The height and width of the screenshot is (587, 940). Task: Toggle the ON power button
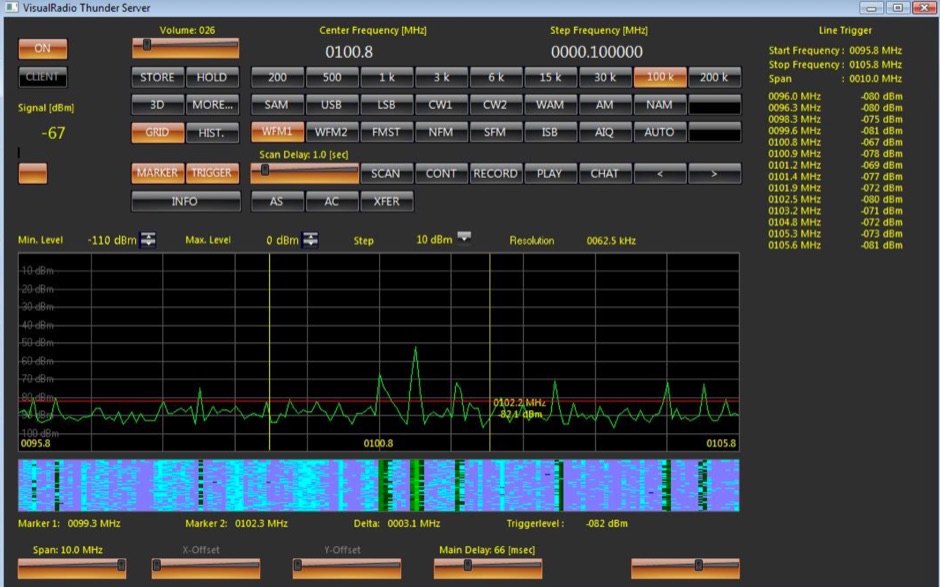click(43, 49)
